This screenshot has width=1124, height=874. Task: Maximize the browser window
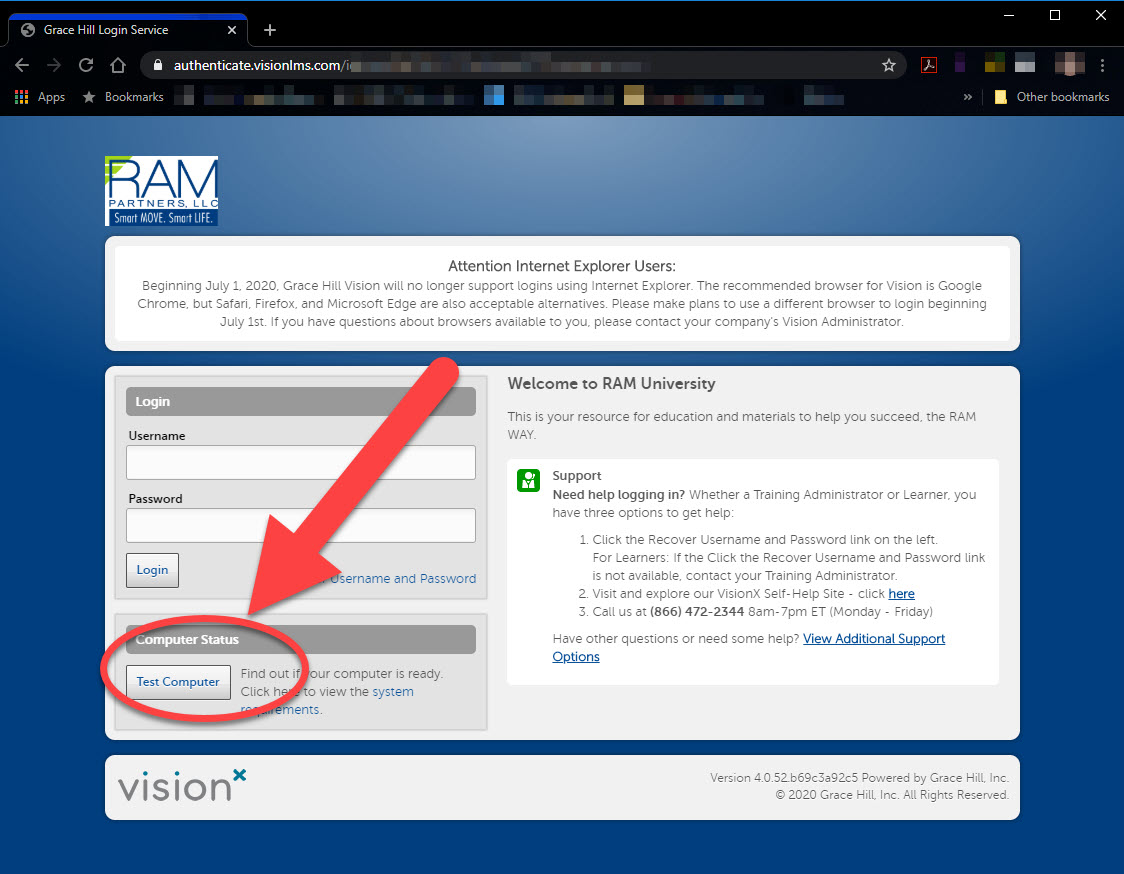click(x=1054, y=15)
